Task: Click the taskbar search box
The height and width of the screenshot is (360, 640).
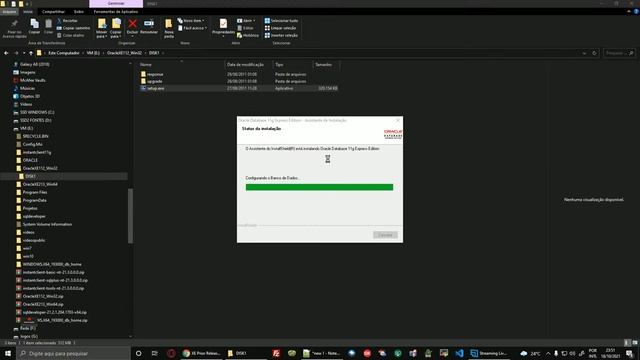Action: coord(73,353)
